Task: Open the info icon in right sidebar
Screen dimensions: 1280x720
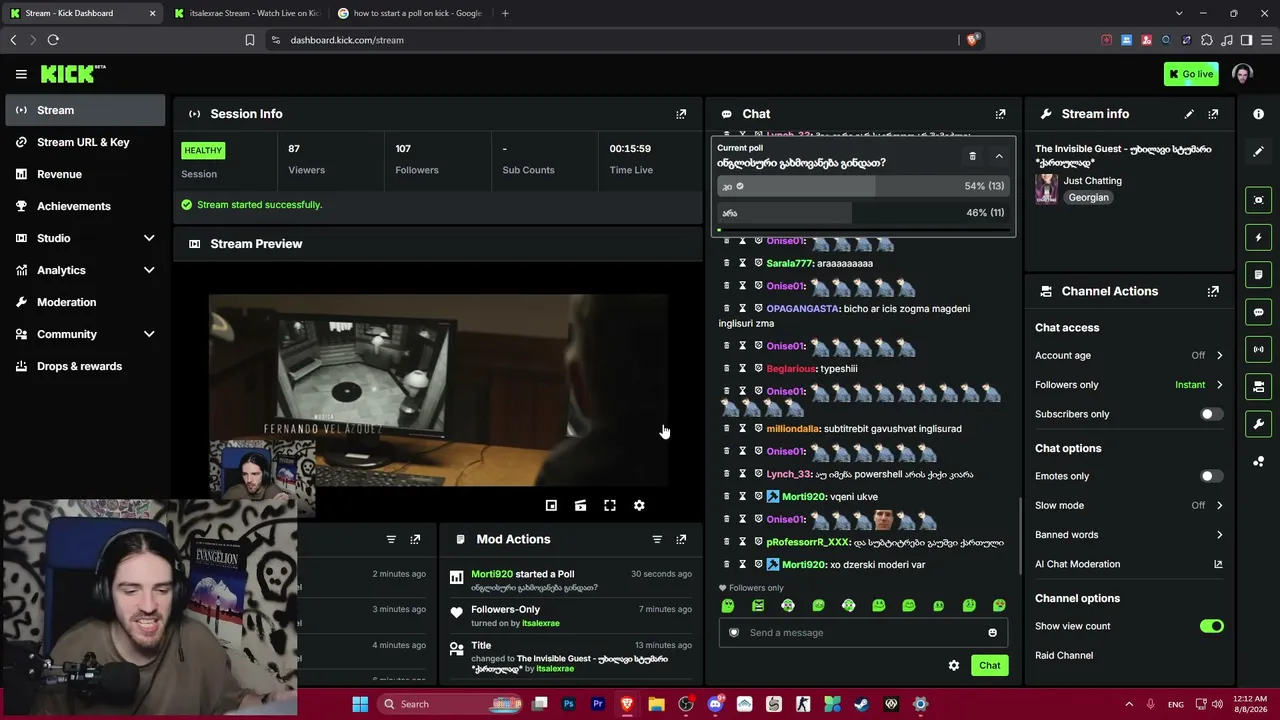Action: (x=1258, y=114)
